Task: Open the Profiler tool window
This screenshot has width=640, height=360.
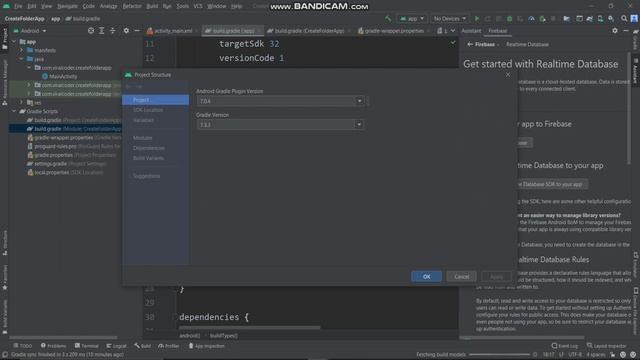Action: point(169,346)
